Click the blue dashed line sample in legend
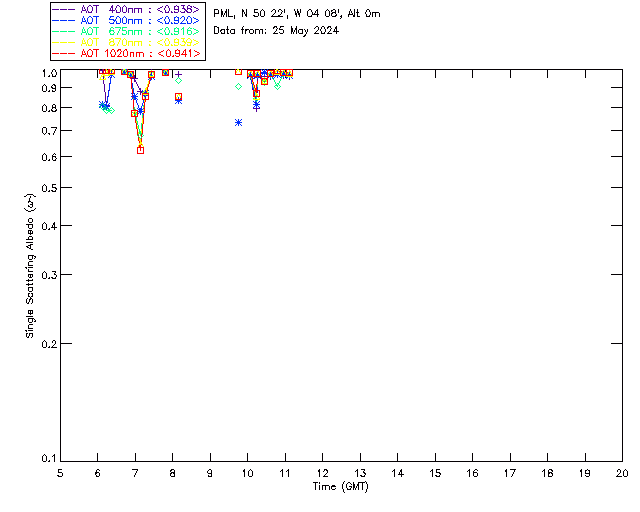640x512 pixels. pyautogui.click(x=64, y=20)
